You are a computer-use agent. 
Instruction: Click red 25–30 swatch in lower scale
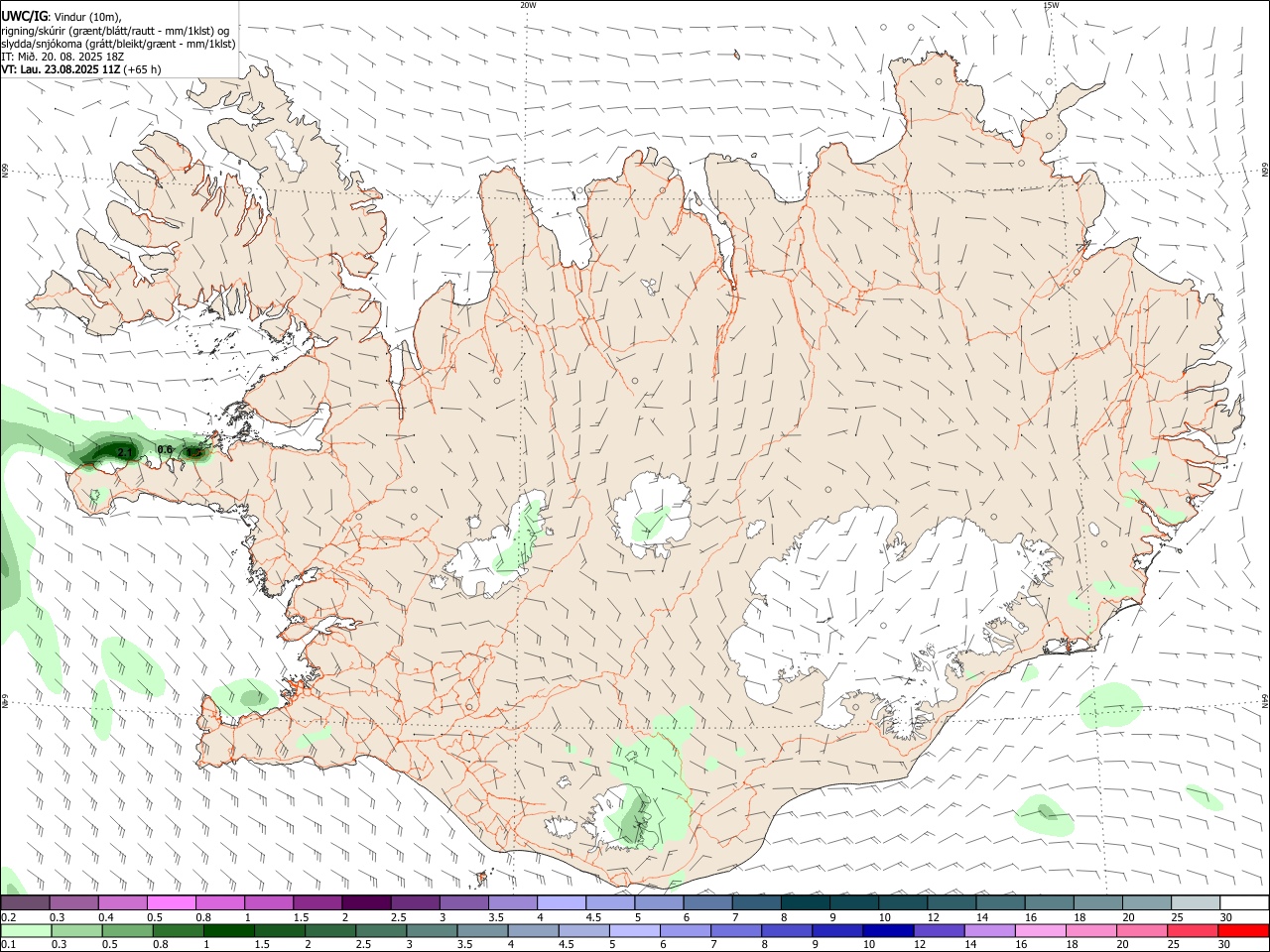tap(1193, 930)
